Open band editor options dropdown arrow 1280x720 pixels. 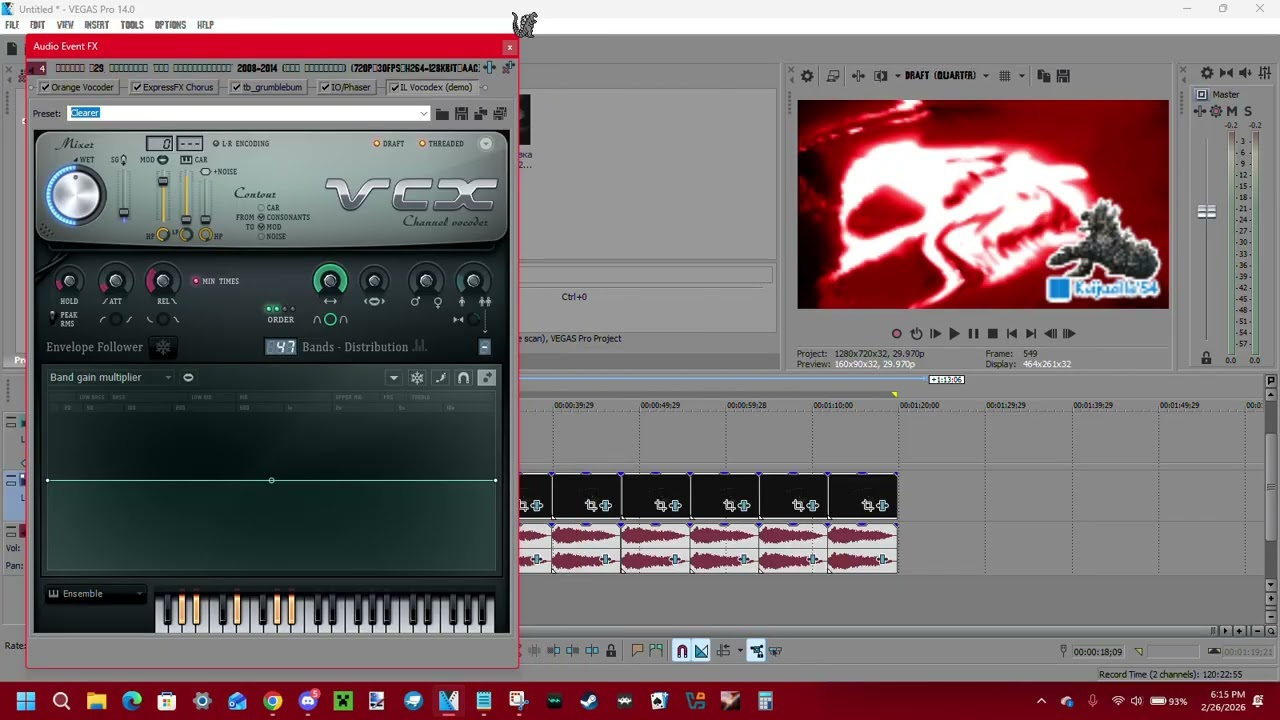click(x=394, y=378)
